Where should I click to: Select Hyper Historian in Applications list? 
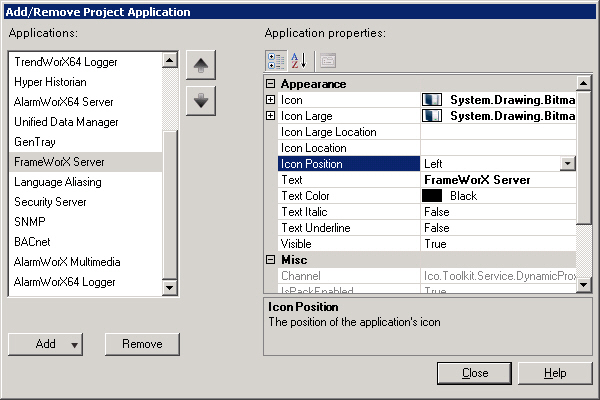[50, 82]
